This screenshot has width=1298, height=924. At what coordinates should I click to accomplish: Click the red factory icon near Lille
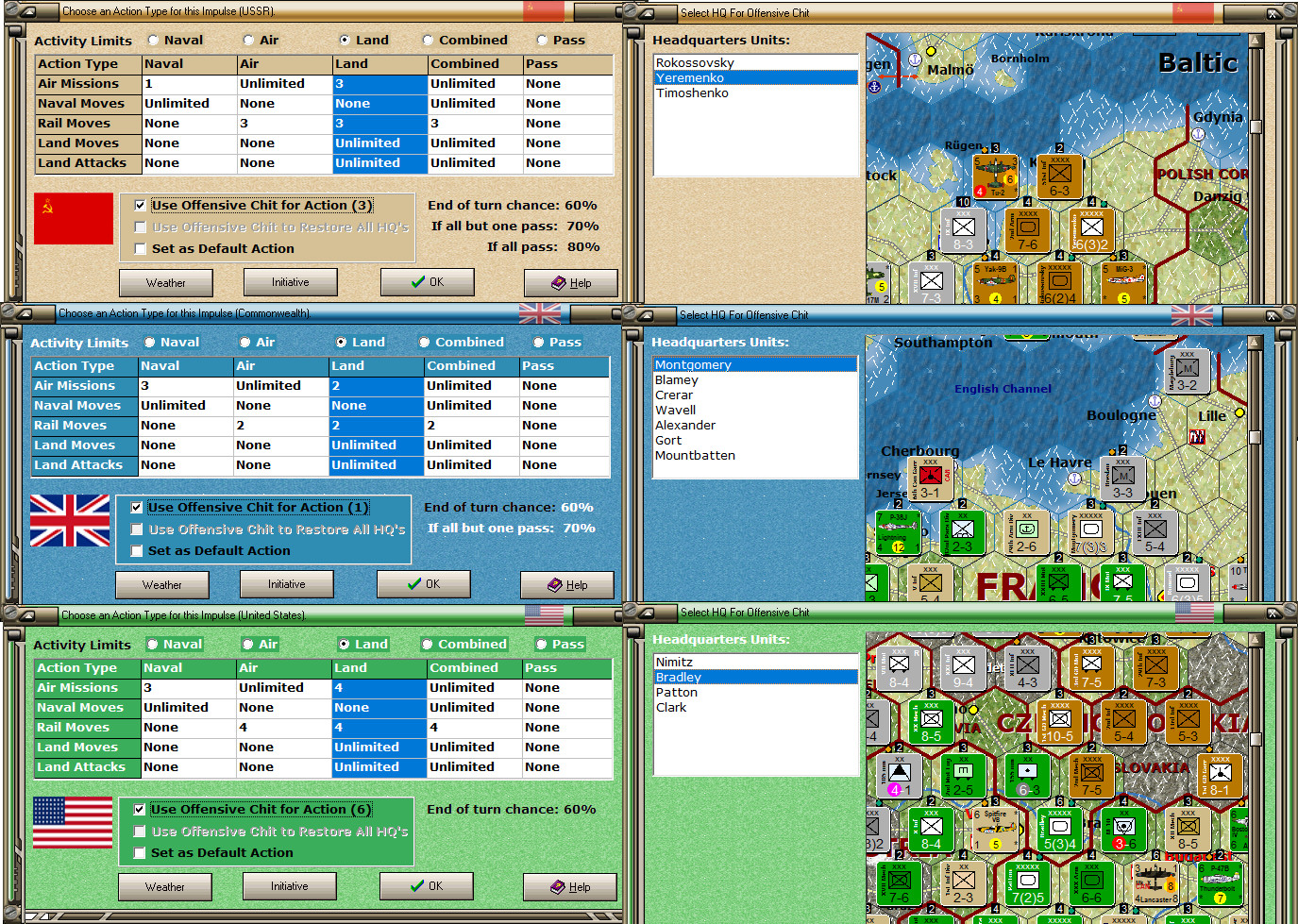pyautogui.click(x=1197, y=436)
